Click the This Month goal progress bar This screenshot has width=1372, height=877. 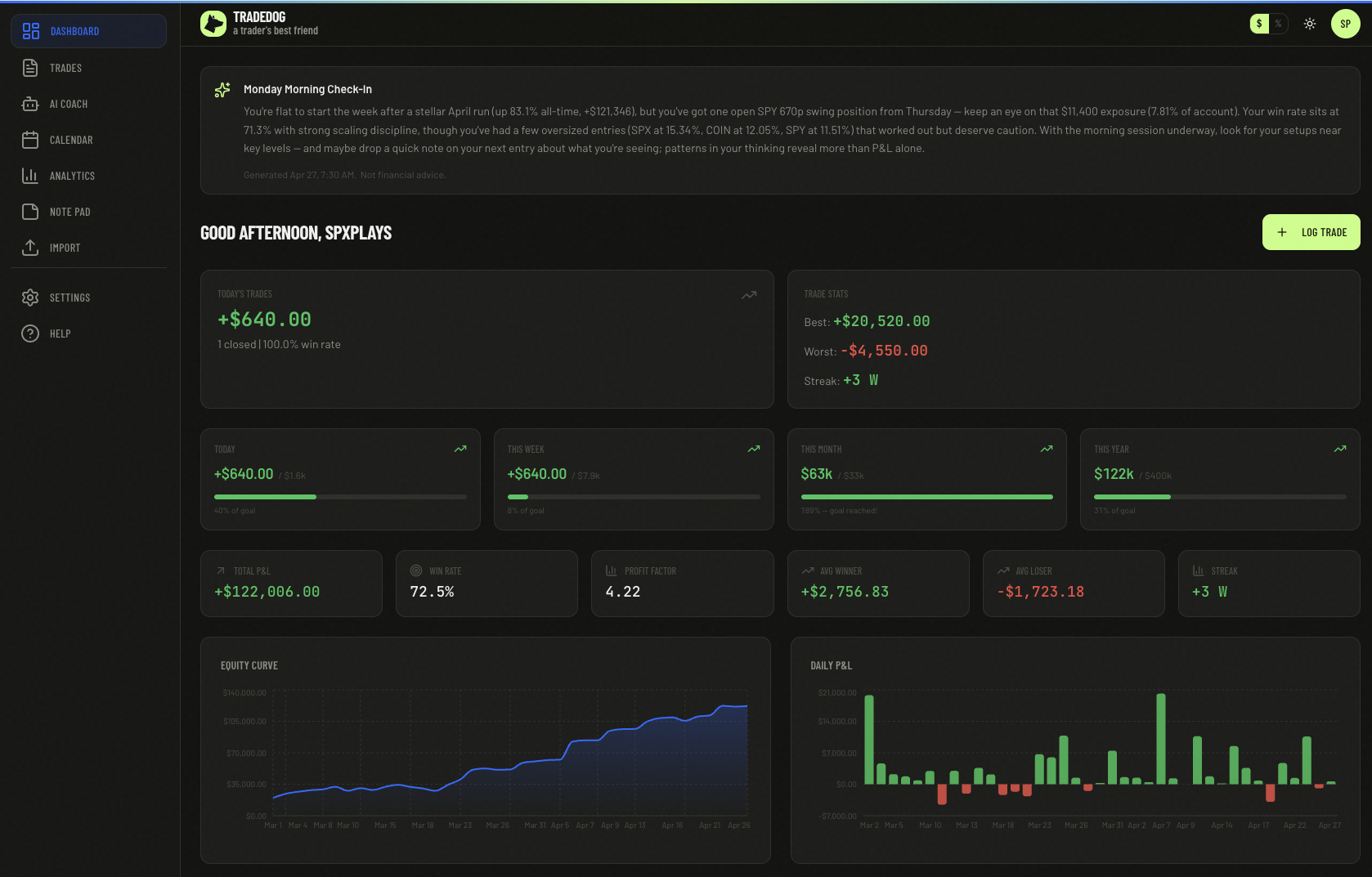(927, 497)
